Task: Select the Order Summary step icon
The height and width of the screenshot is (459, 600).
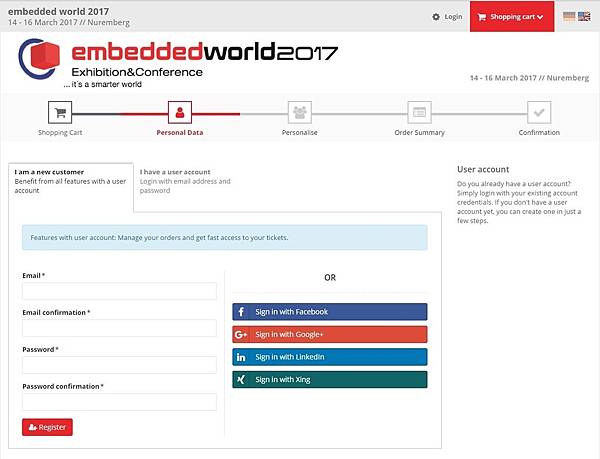Action: click(419, 112)
